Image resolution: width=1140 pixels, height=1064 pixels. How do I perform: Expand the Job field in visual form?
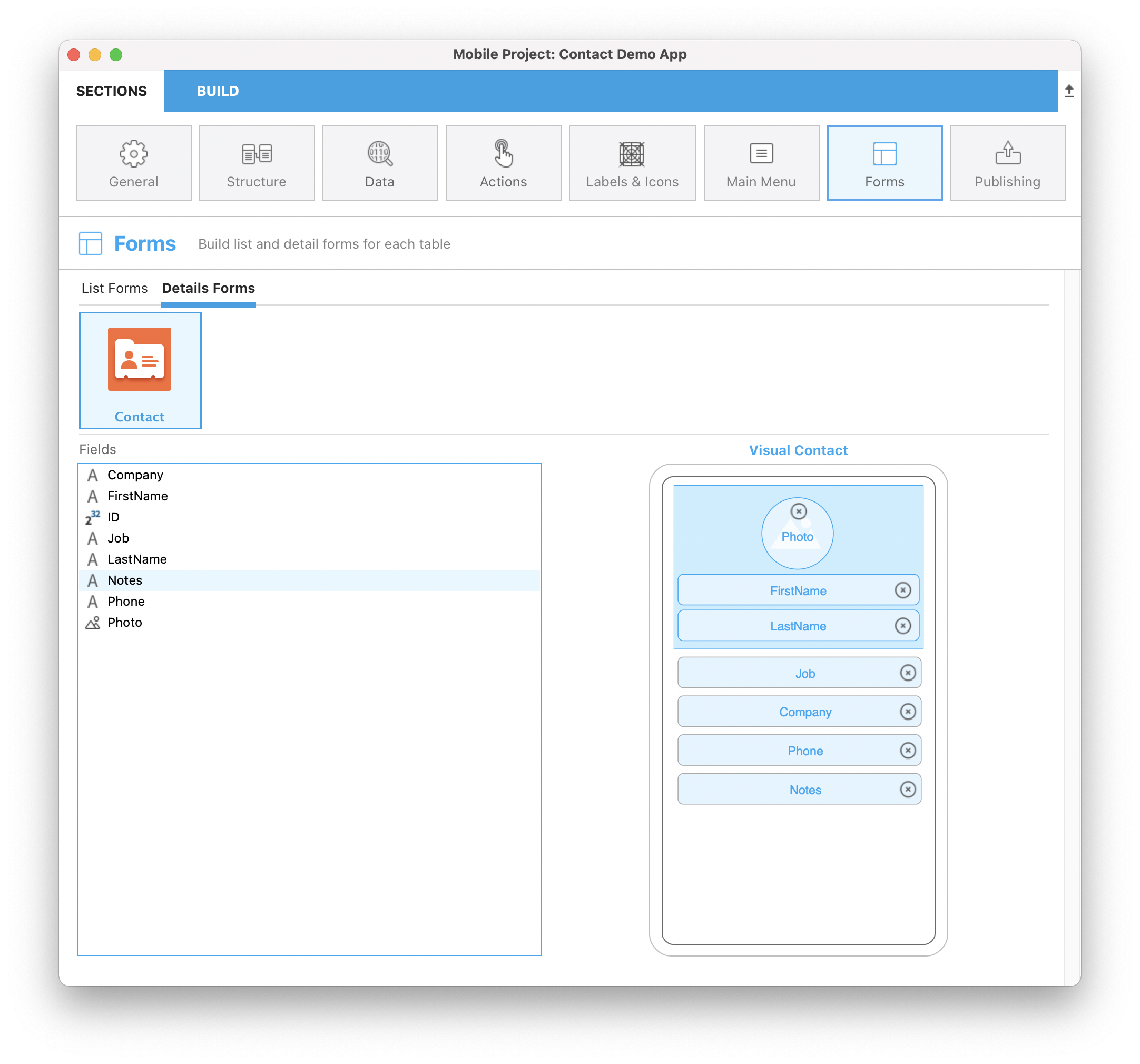[x=805, y=672]
